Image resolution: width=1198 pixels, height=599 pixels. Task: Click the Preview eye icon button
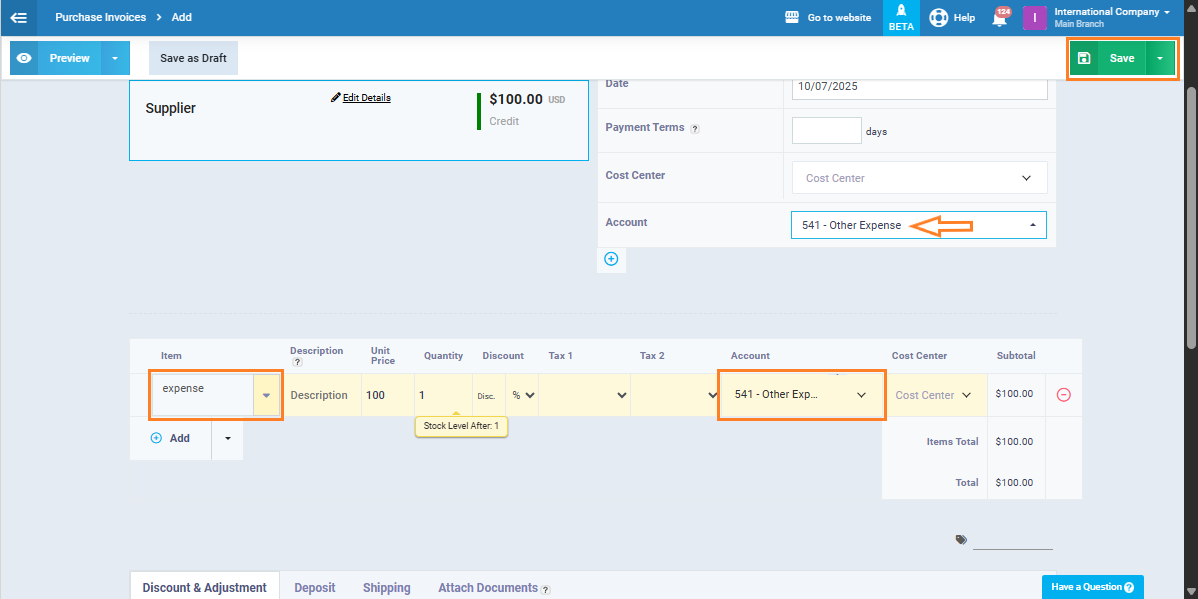tap(24, 58)
